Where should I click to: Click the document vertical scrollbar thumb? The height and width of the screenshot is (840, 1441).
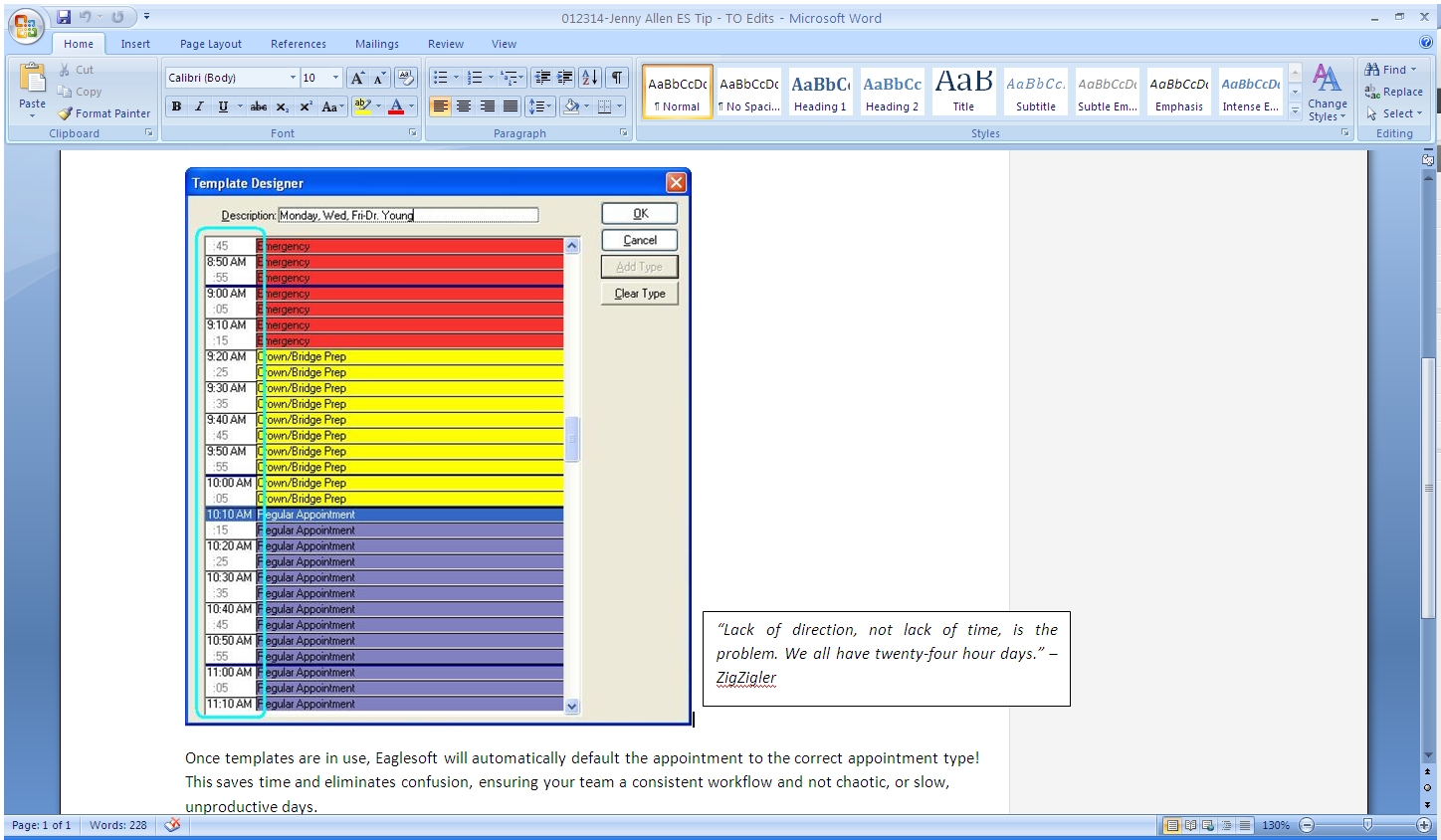[x=1427, y=488]
